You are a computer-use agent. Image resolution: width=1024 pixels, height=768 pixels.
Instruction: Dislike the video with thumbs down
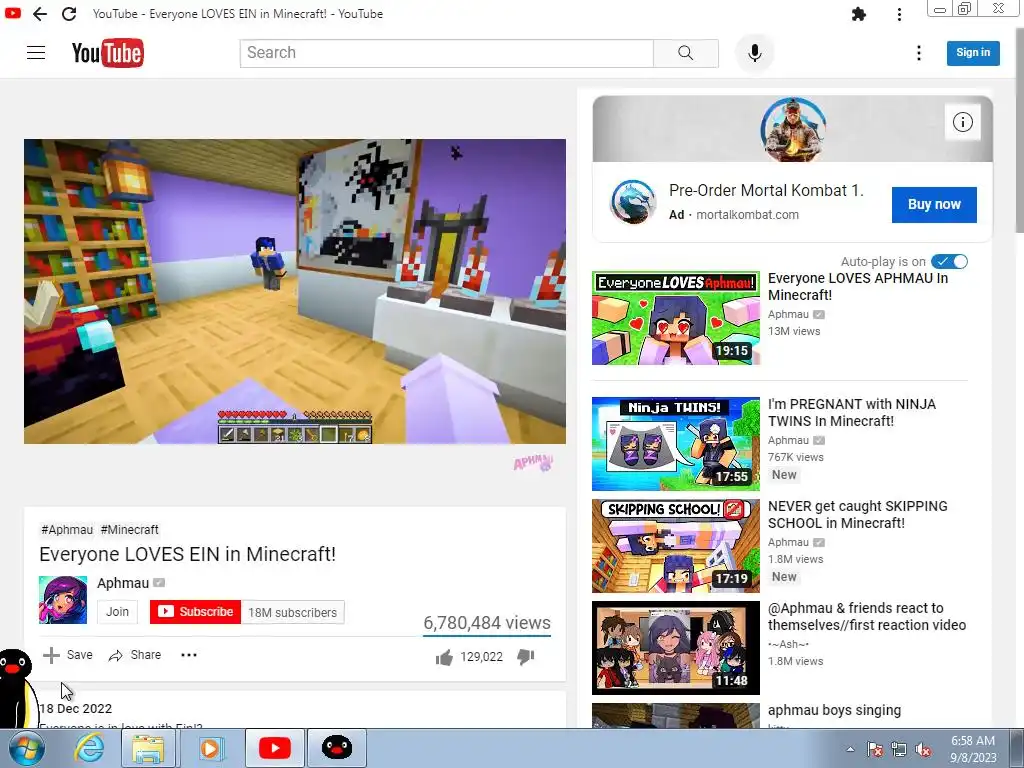click(x=526, y=657)
